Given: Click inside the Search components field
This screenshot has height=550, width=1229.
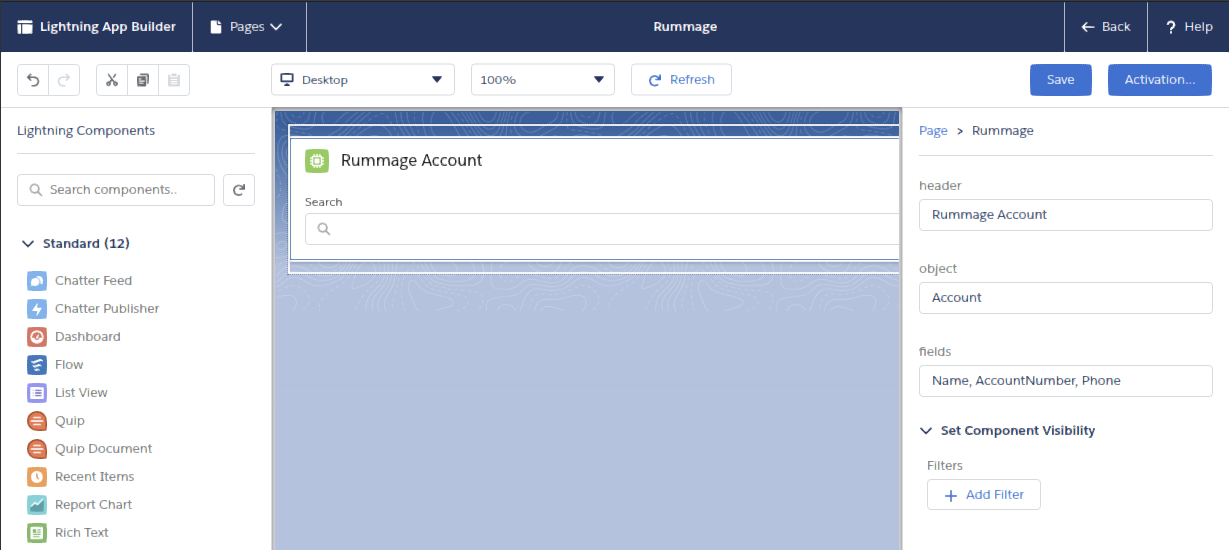Looking at the screenshot, I should (116, 190).
